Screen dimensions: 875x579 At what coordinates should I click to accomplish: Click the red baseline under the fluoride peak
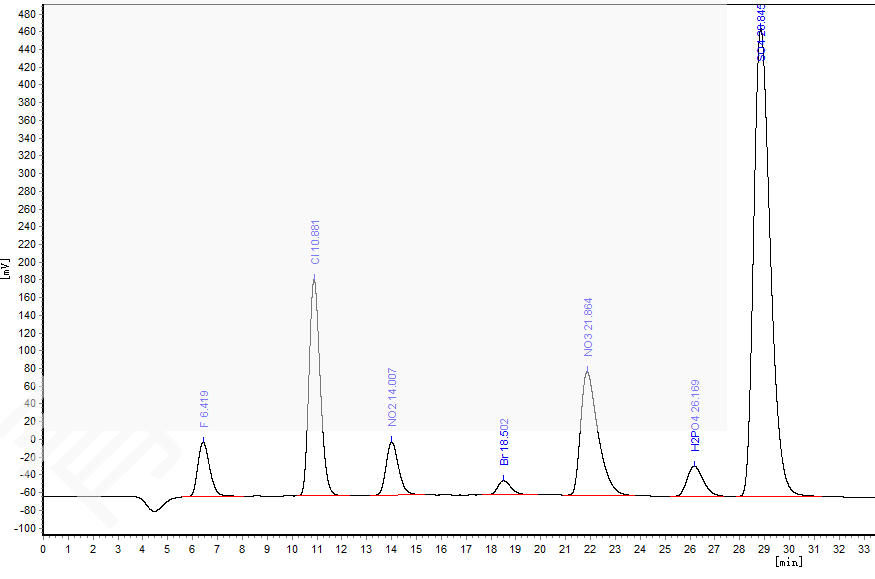204,496
